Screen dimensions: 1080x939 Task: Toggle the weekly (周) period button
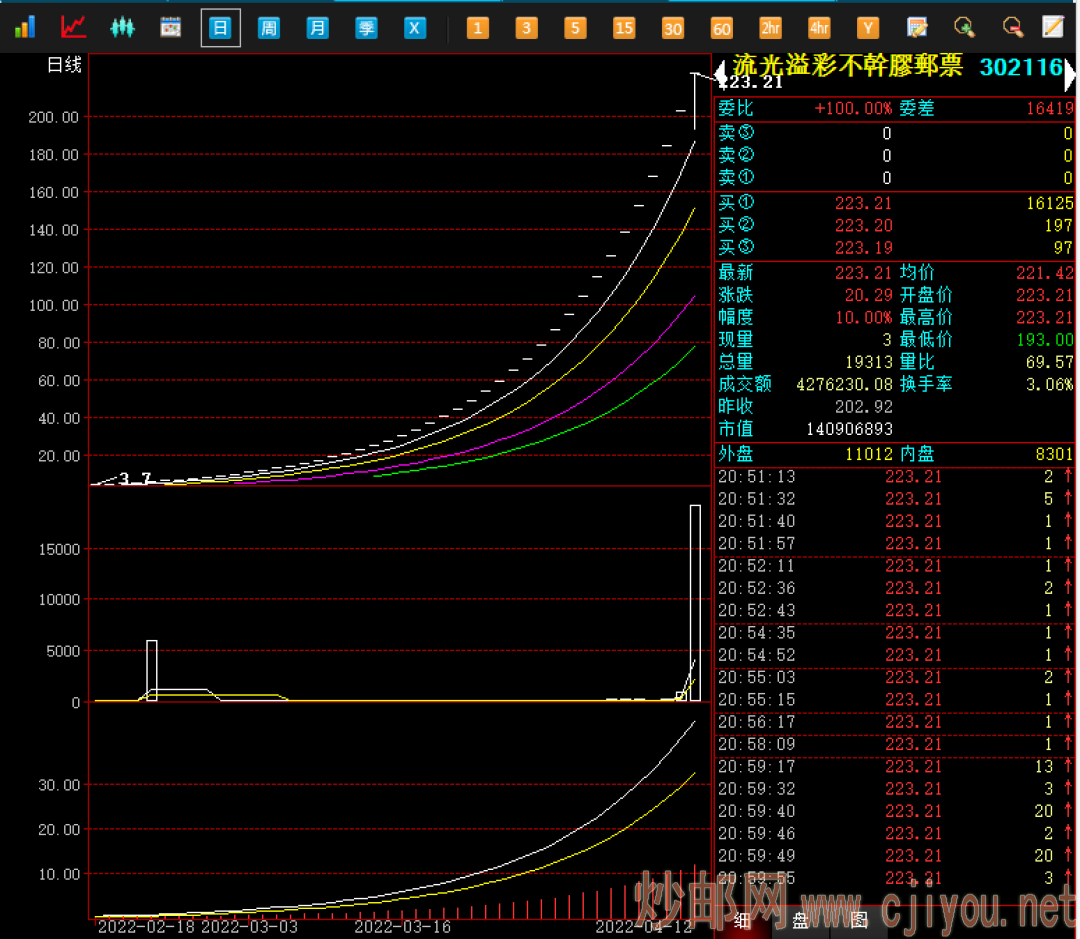(269, 27)
